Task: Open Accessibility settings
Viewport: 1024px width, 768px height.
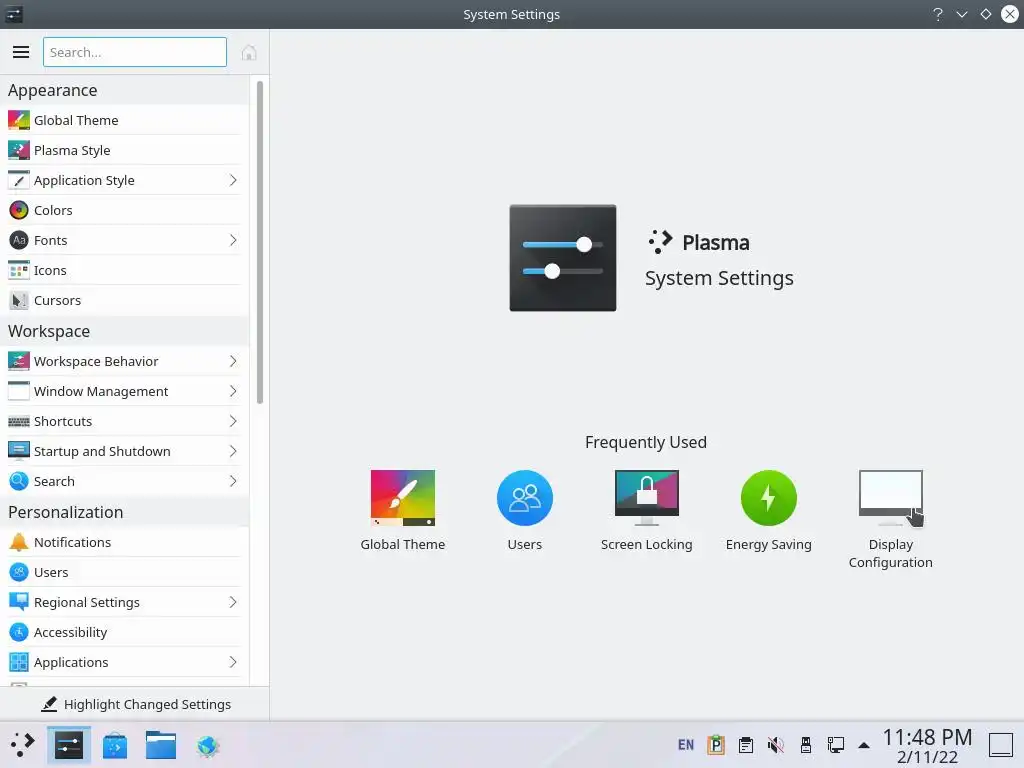Action: tap(124, 632)
